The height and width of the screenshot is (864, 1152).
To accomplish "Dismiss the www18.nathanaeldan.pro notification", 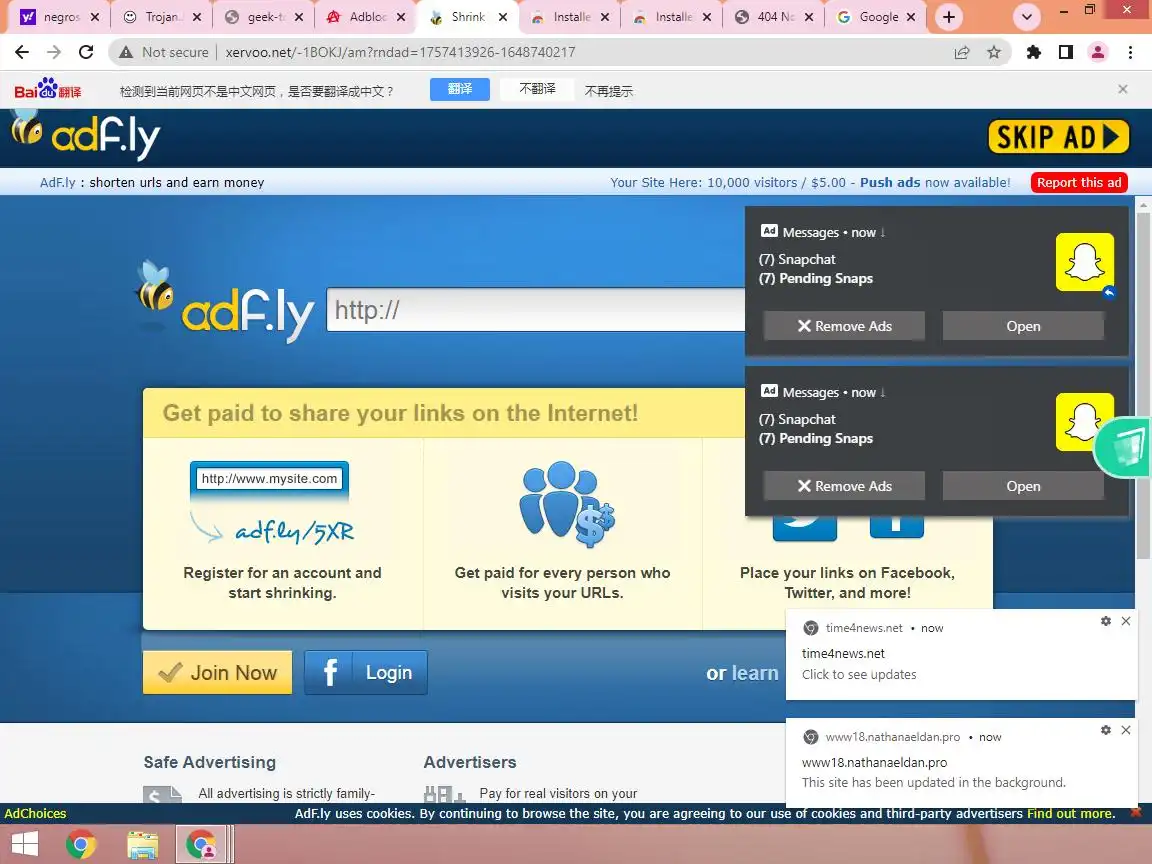I will coord(1126,730).
